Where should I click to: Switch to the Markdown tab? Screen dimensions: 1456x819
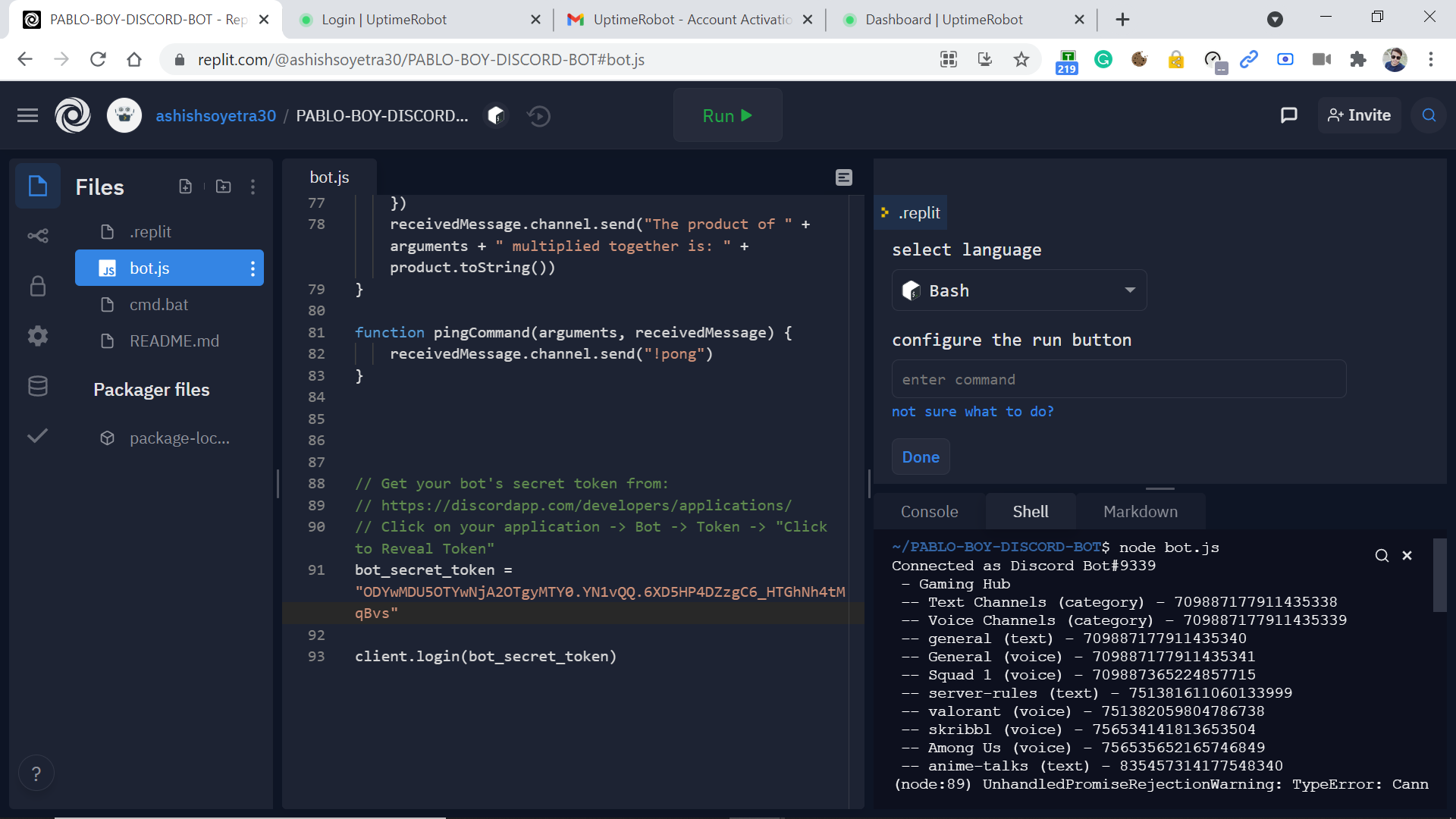click(x=1140, y=512)
